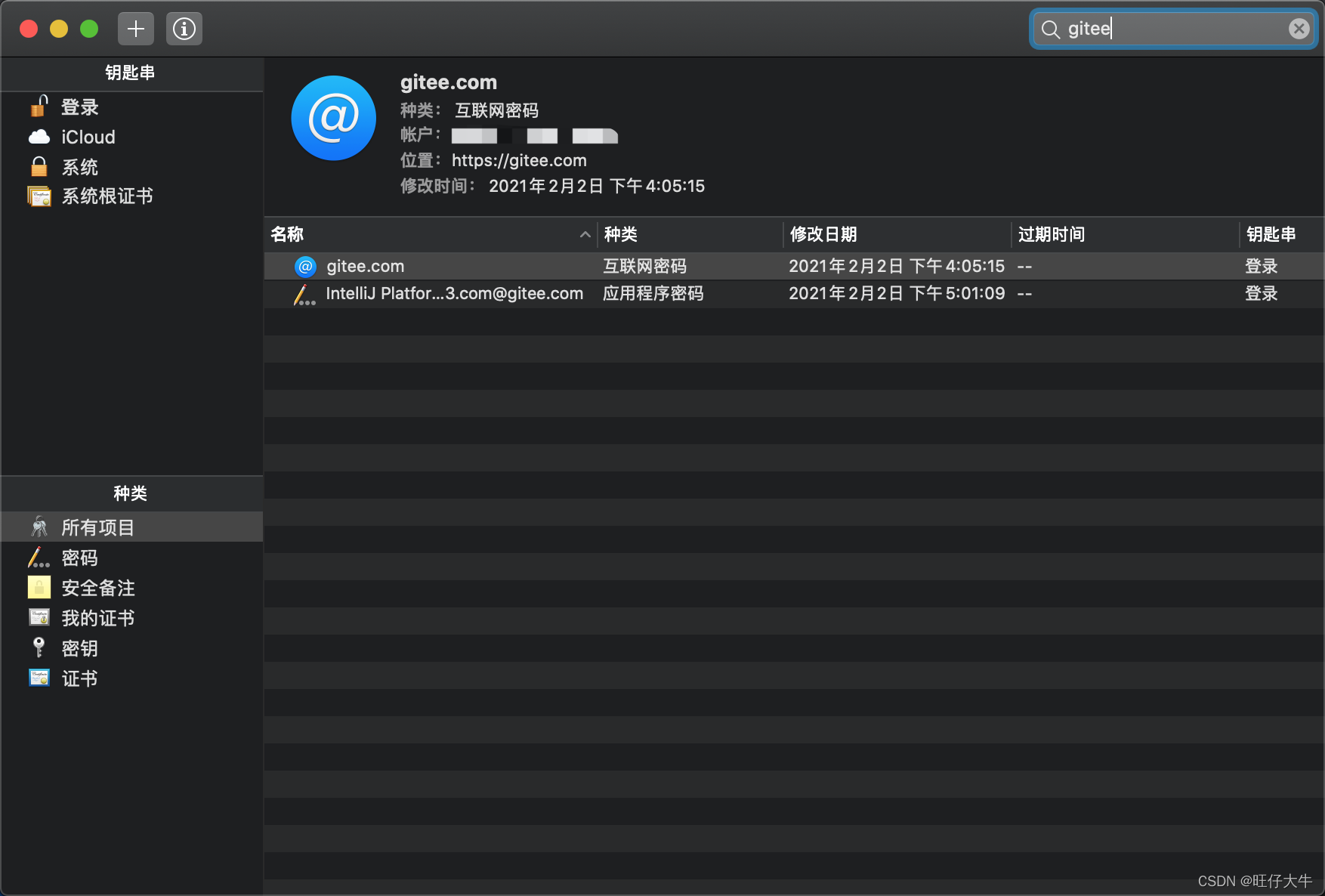
Task: Open the info button in toolbar
Action: pos(184,29)
